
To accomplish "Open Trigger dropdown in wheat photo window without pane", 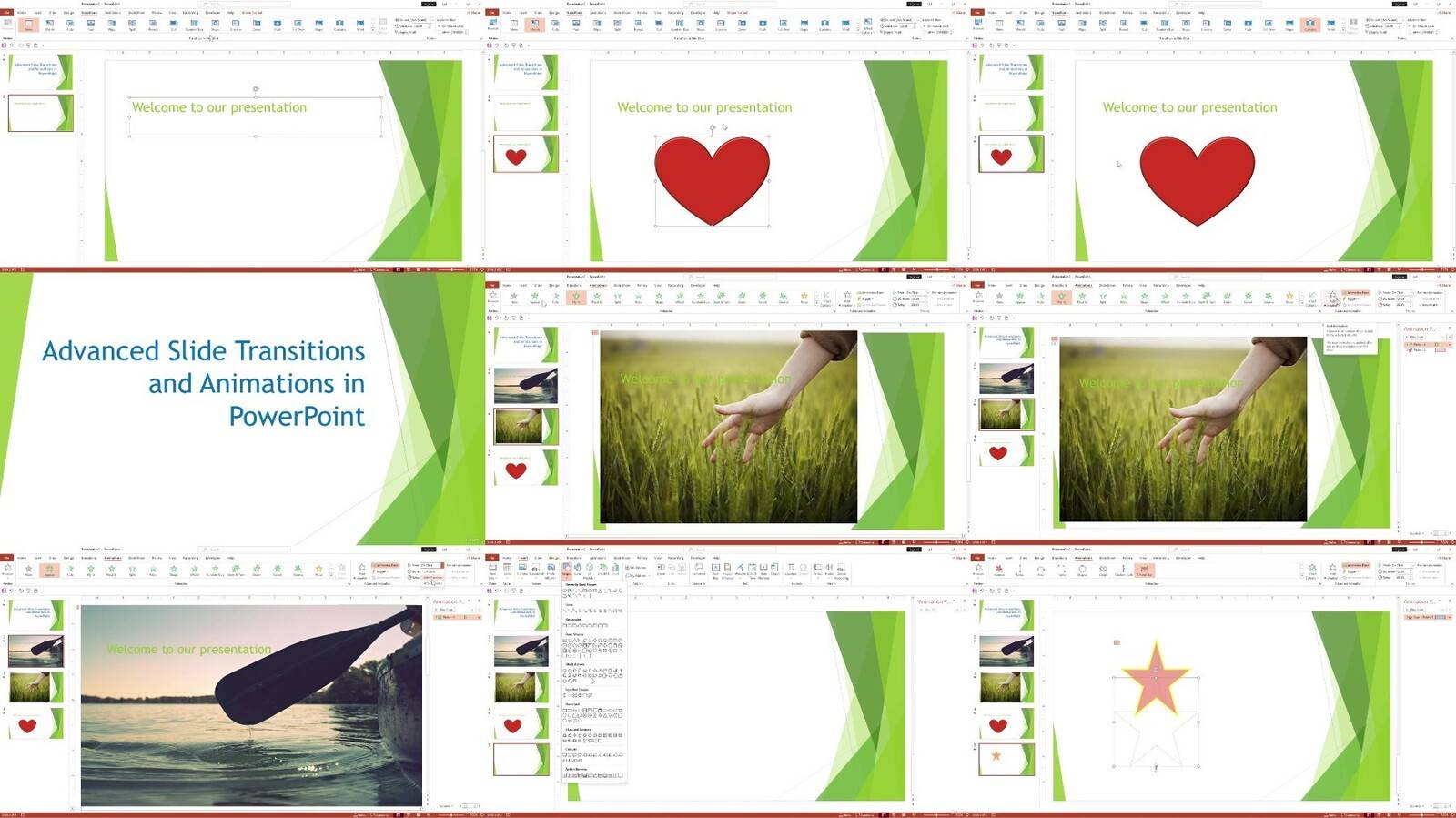I will point(865,299).
